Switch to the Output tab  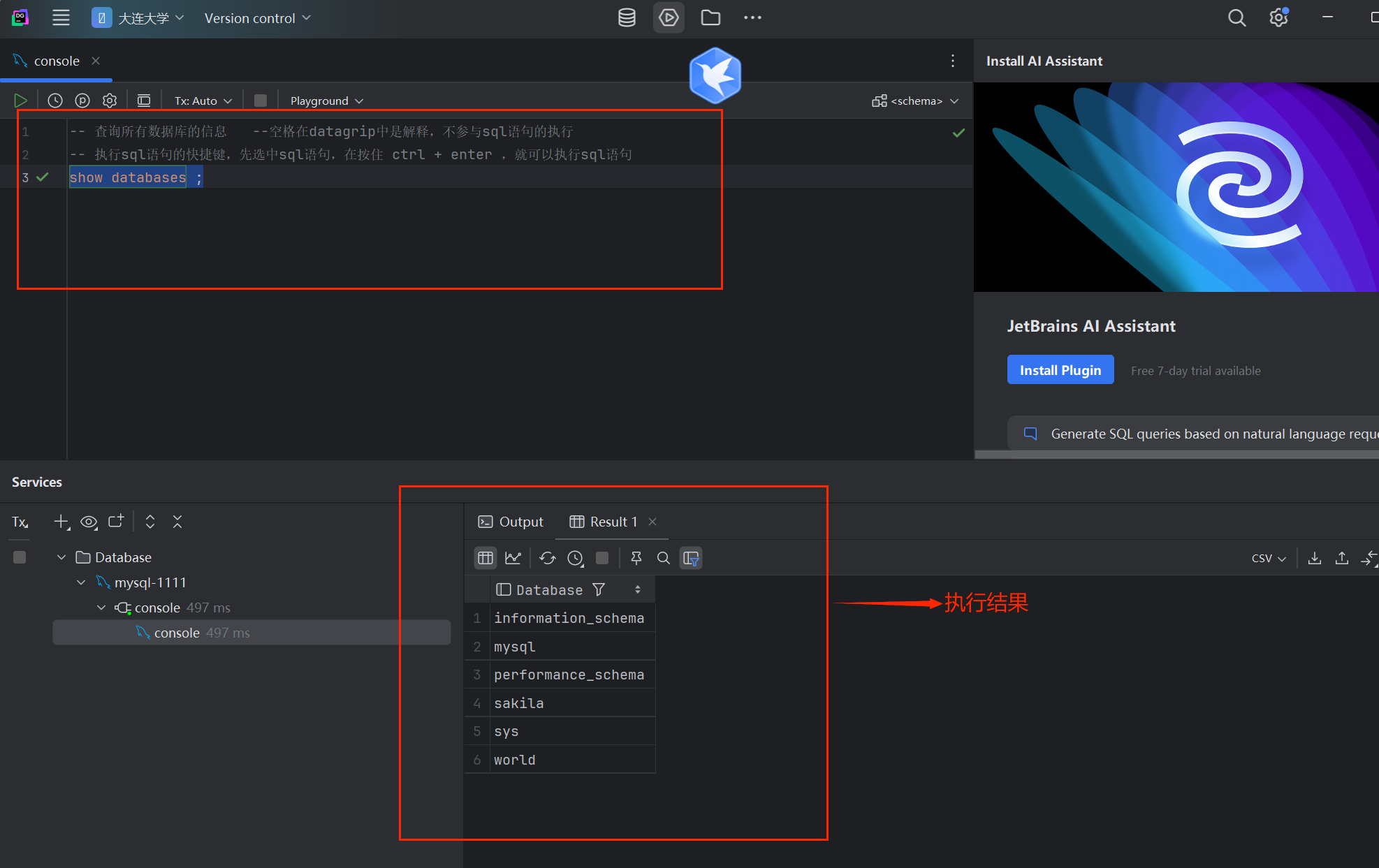tap(511, 522)
